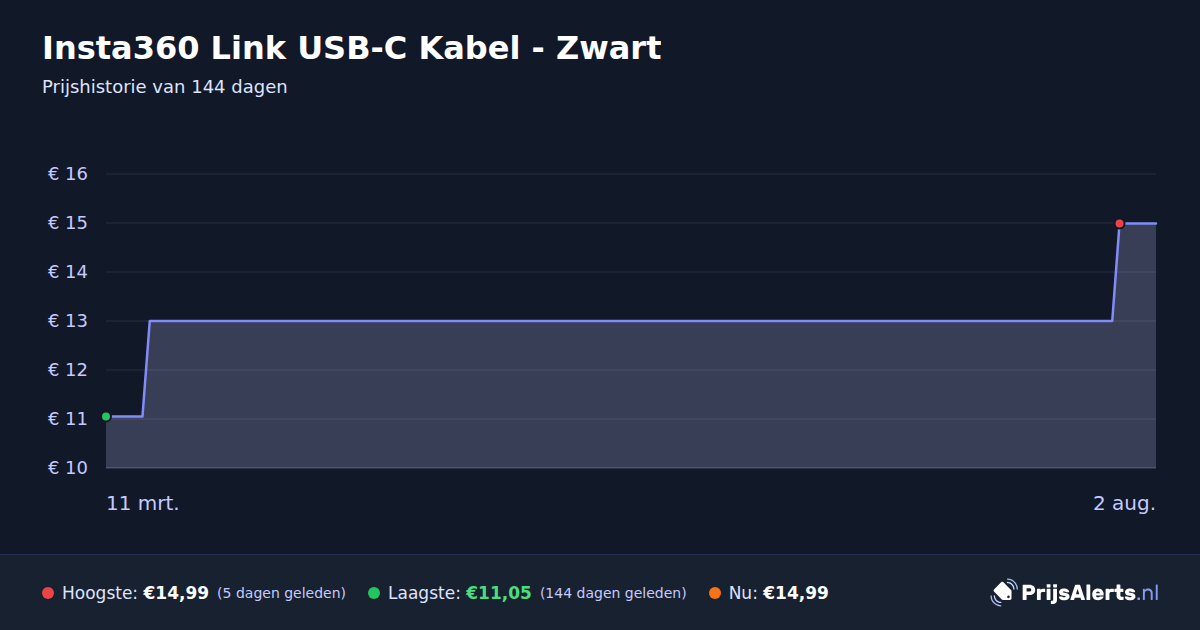Click the '11 mrt.' start date label
The height and width of the screenshot is (630, 1200).
pyautogui.click(x=143, y=503)
